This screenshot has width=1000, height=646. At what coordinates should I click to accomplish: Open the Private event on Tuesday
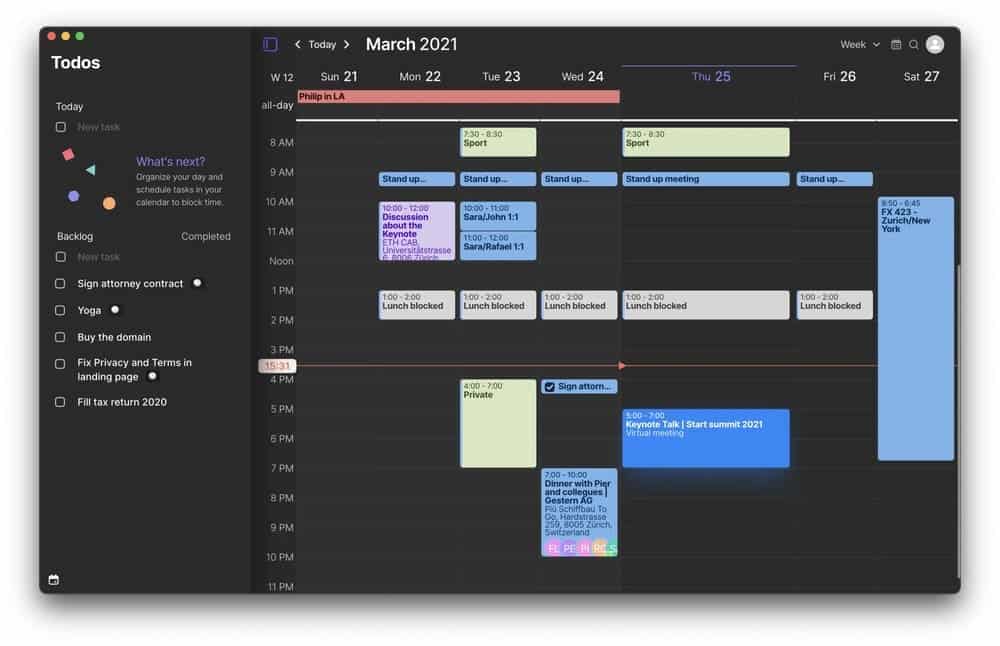(x=498, y=423)
